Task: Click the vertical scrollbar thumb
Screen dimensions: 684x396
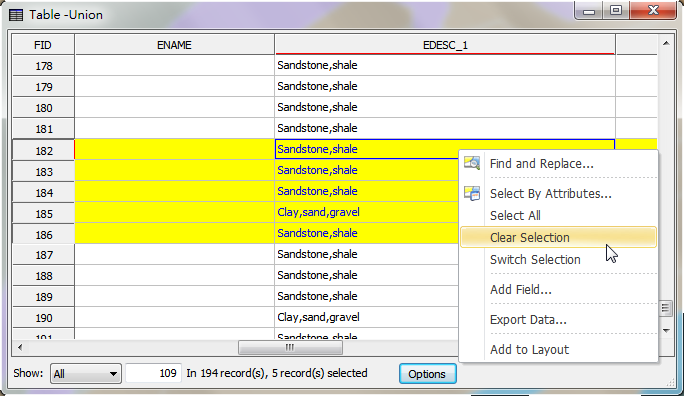Action: click(x=666, y=308)
